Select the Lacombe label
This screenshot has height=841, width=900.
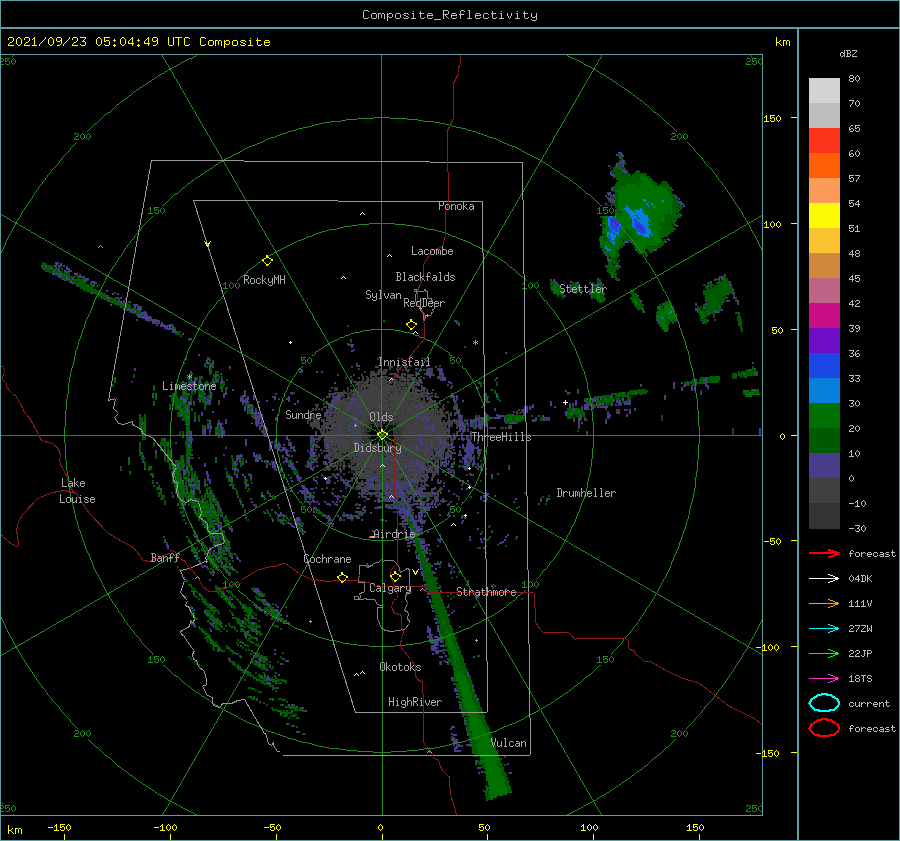[432, 251]
